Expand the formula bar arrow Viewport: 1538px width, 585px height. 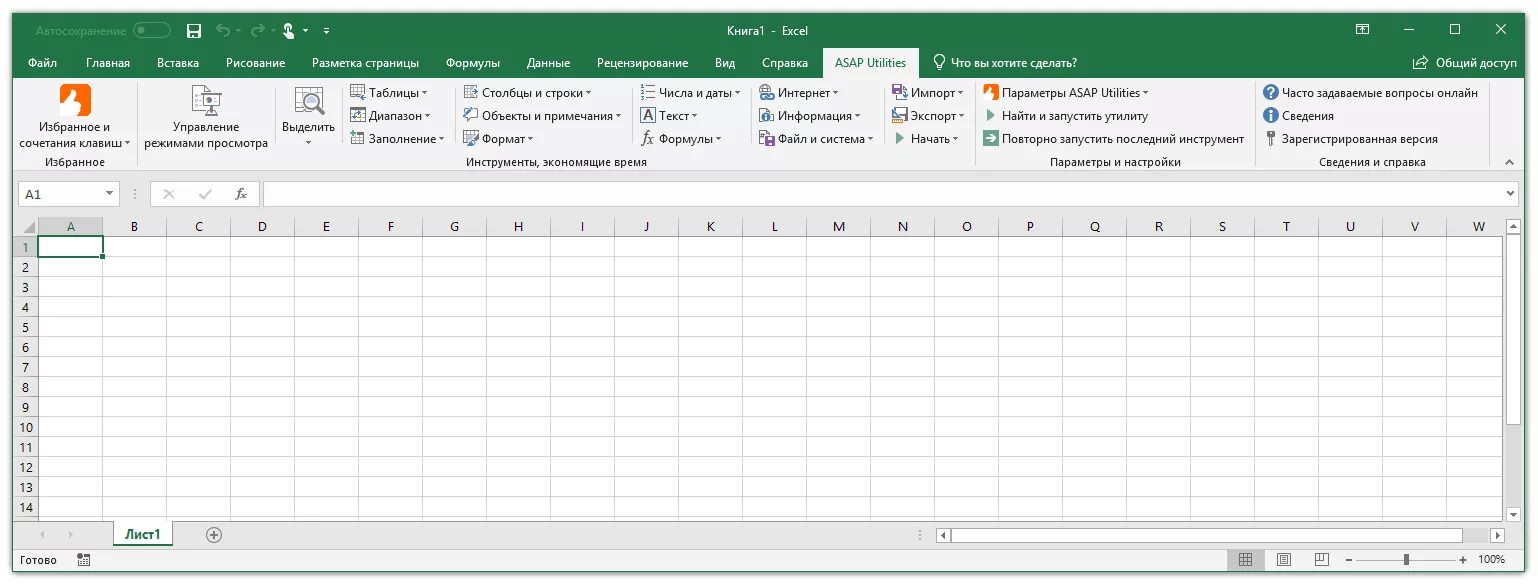(1510, 194)
